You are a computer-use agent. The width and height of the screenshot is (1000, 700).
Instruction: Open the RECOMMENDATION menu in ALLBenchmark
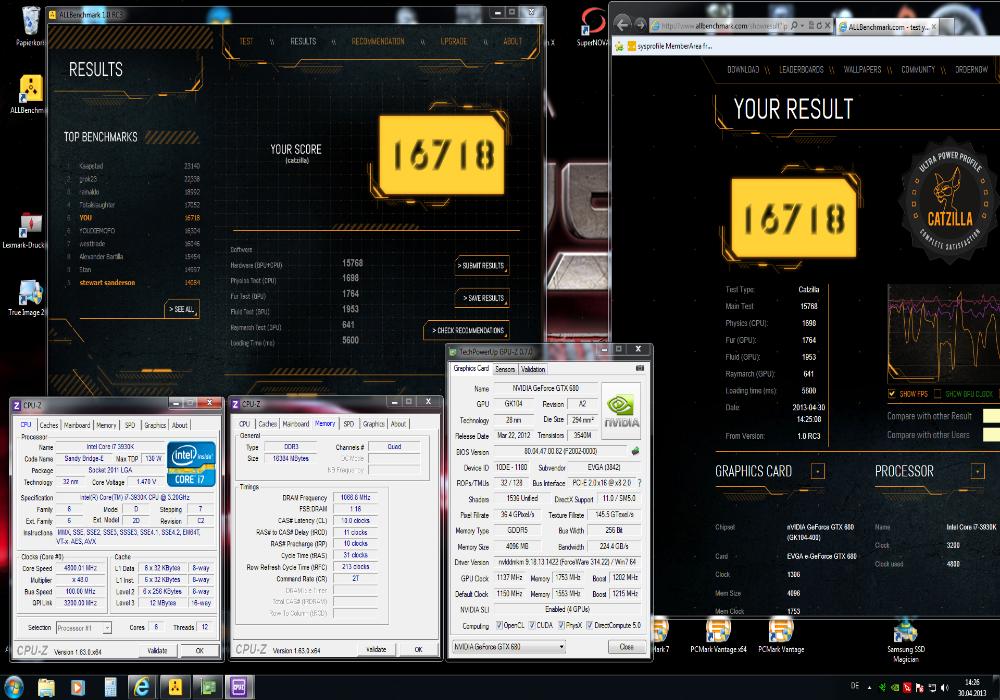(378, 41)
